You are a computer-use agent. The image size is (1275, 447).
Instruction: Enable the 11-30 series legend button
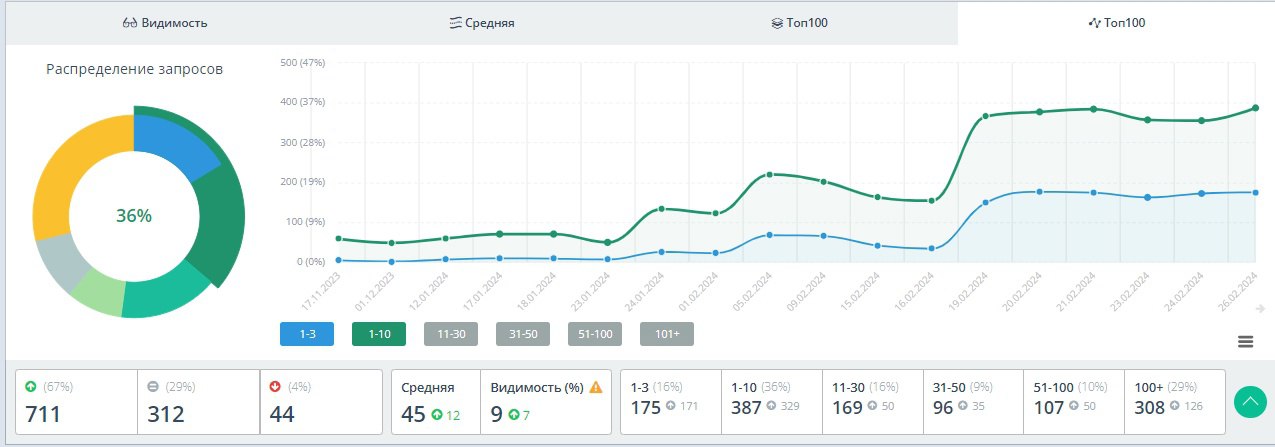pos(451,335)
